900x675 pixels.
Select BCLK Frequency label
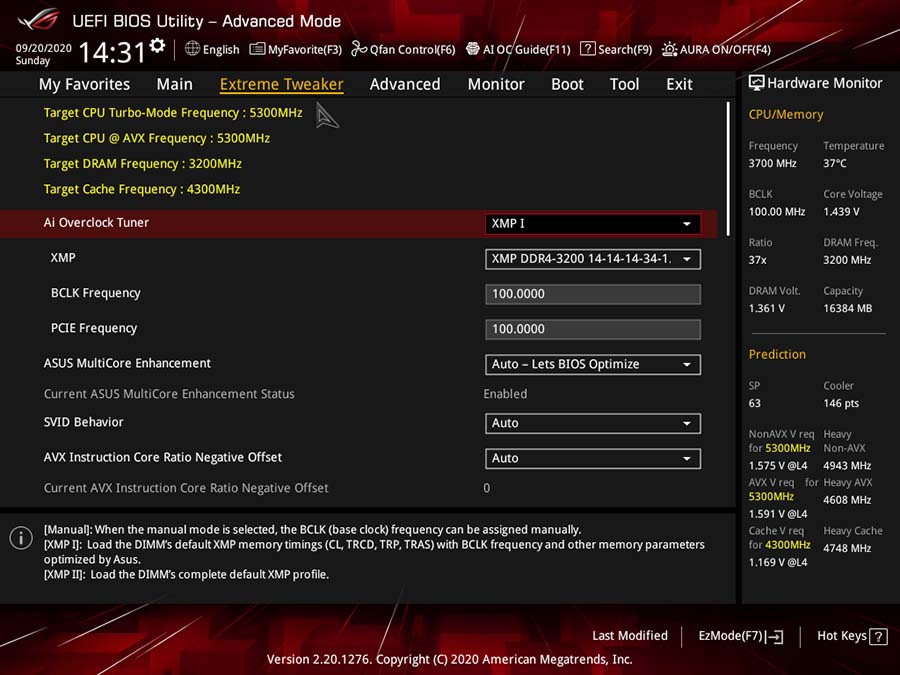point(95,293)
